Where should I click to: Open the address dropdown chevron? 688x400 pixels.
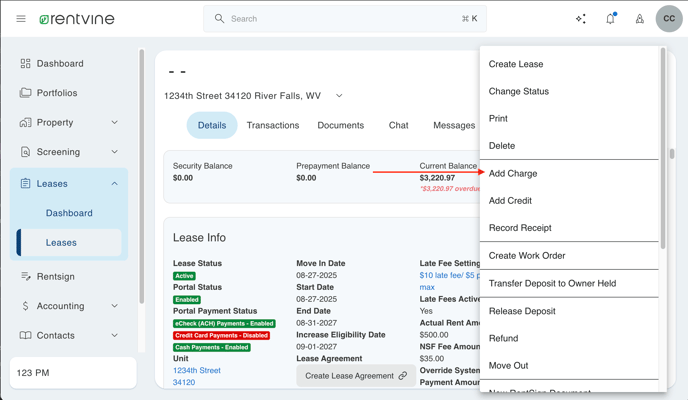[x=339, y=96]
